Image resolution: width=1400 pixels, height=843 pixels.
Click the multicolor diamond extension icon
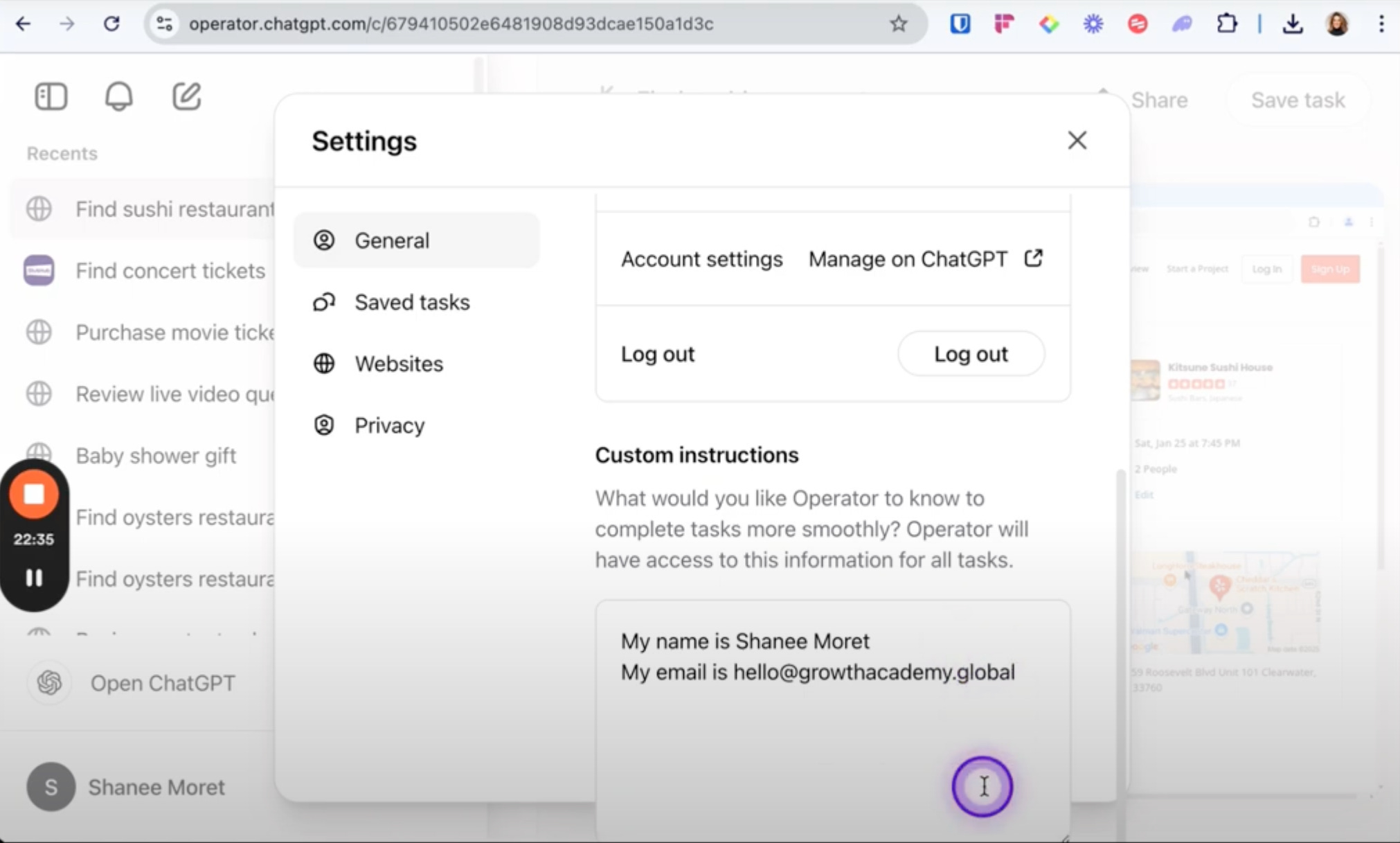[1049, 24]
